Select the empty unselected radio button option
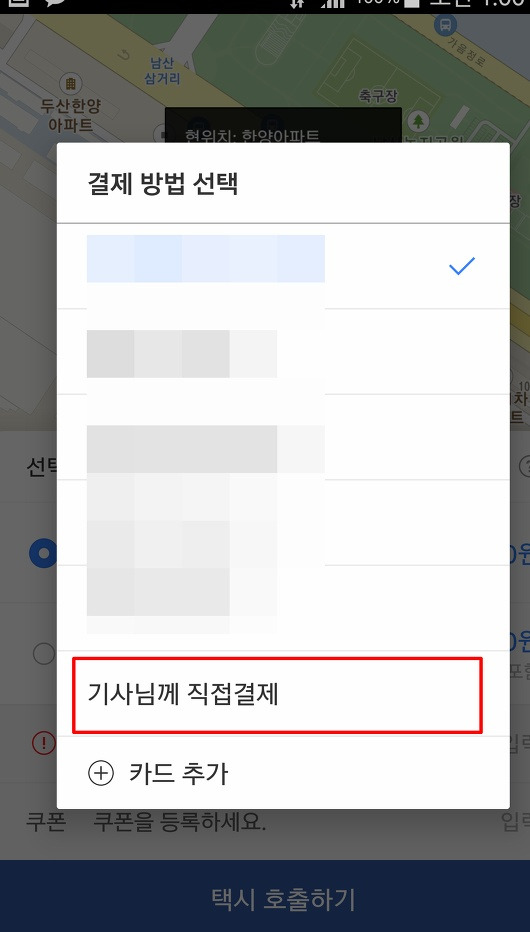This screenshot has width=530, height=932. click(x=44, y=653)
